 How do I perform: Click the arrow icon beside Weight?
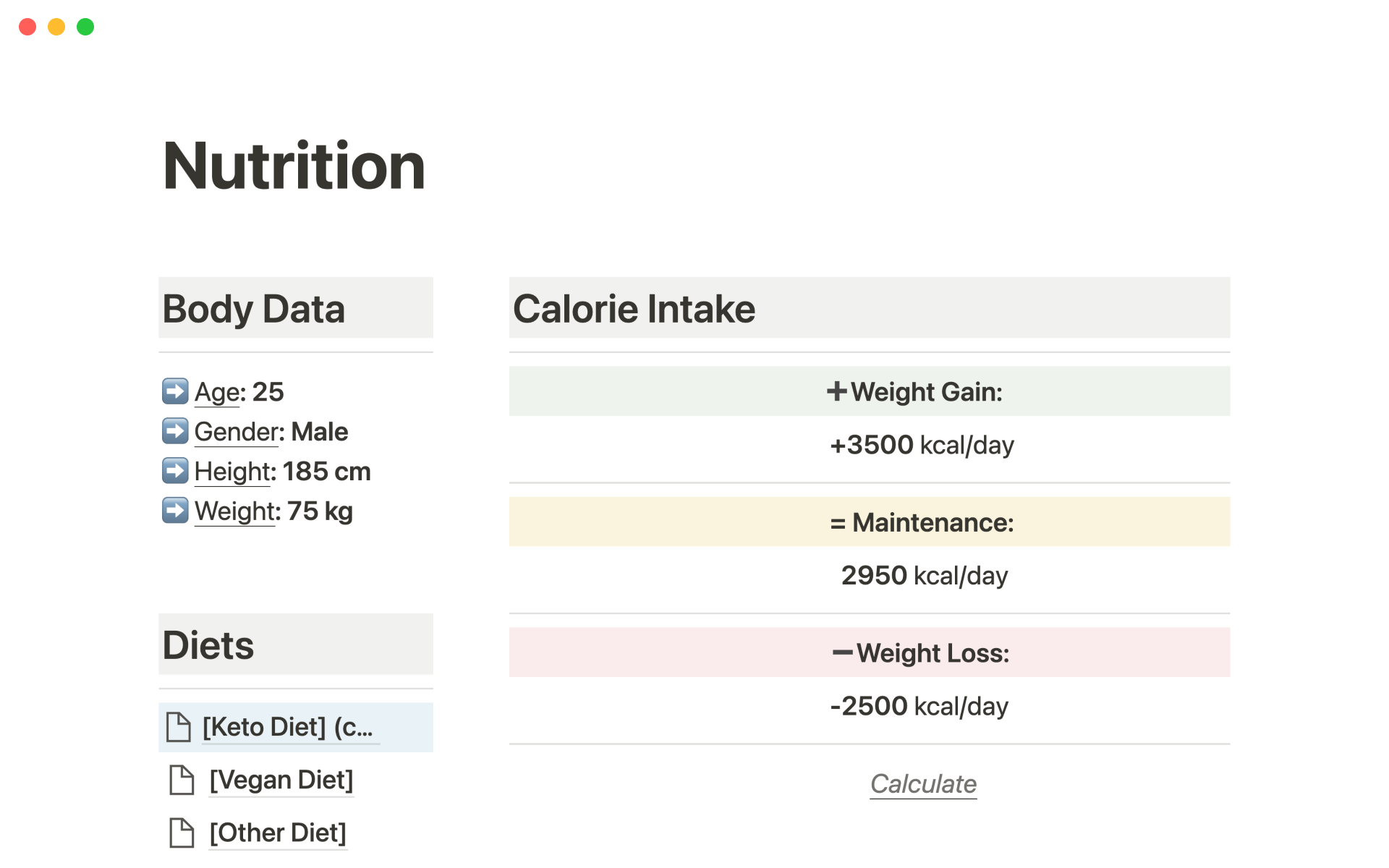click(x=175, y=511)
